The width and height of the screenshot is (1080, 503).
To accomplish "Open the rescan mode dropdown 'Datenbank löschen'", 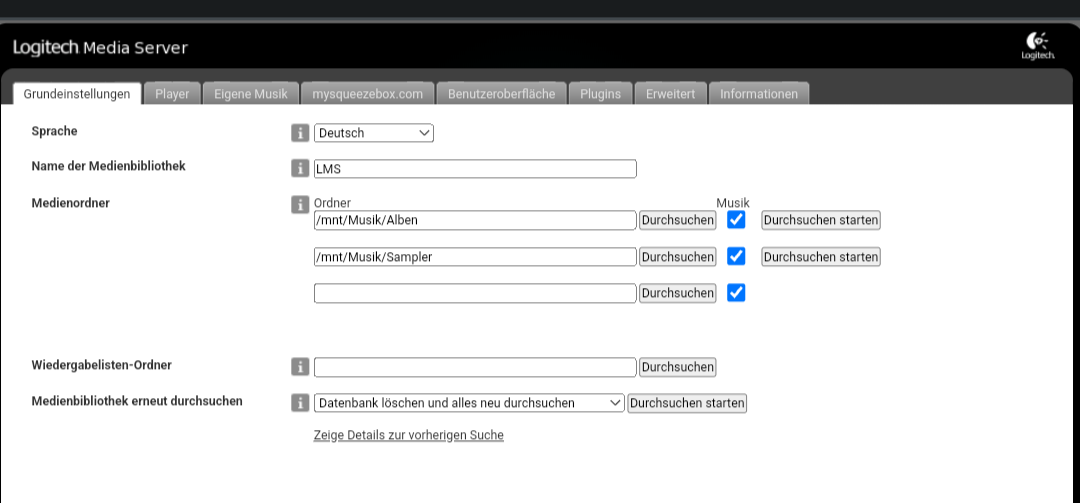I will coord(469,403).
